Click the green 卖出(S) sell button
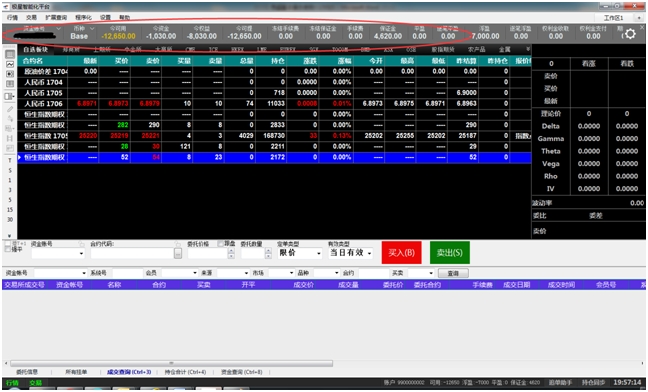648x392 pixels. (x=450, y=252)
